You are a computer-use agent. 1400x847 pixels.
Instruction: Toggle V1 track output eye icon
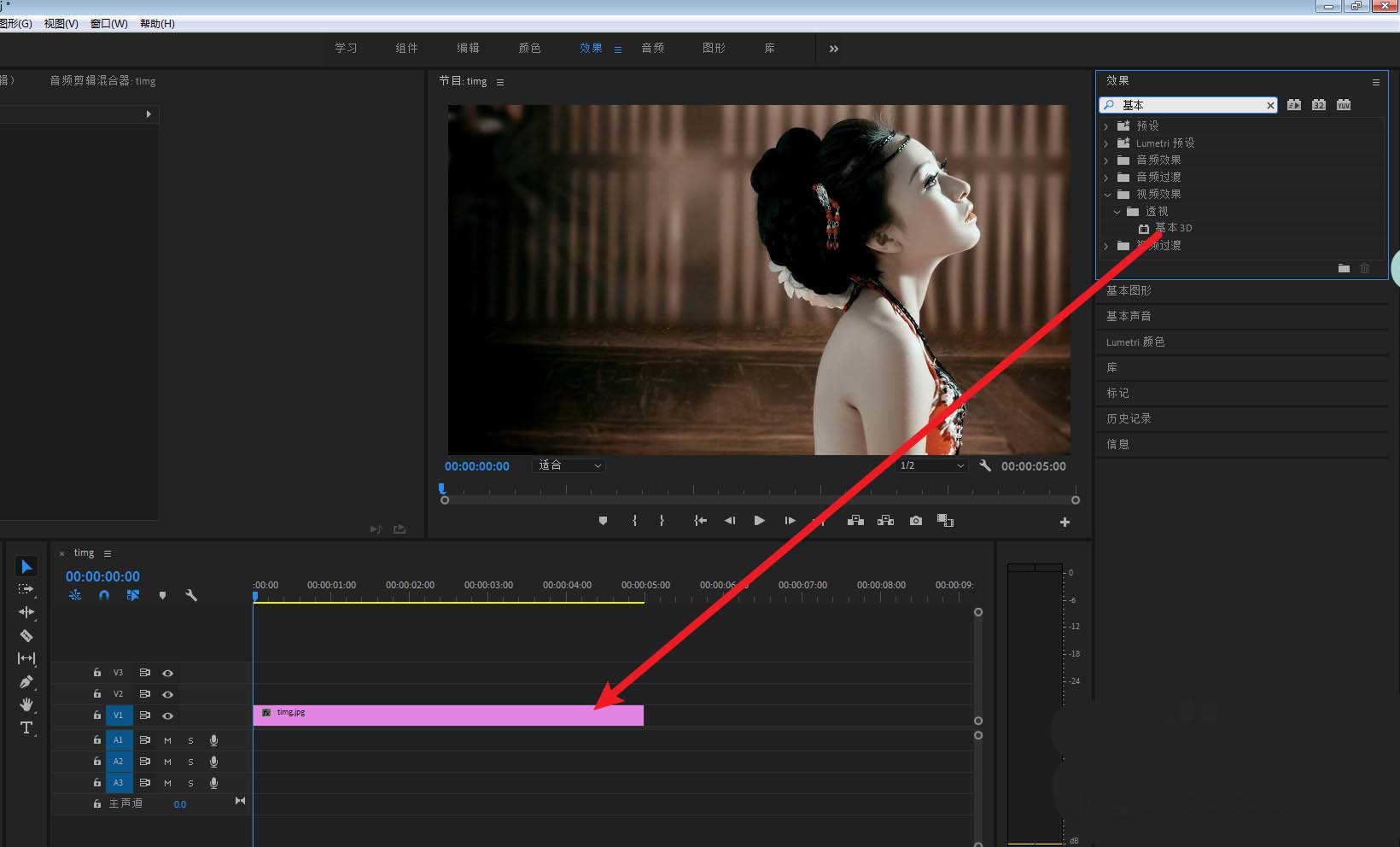coord(168,716)
